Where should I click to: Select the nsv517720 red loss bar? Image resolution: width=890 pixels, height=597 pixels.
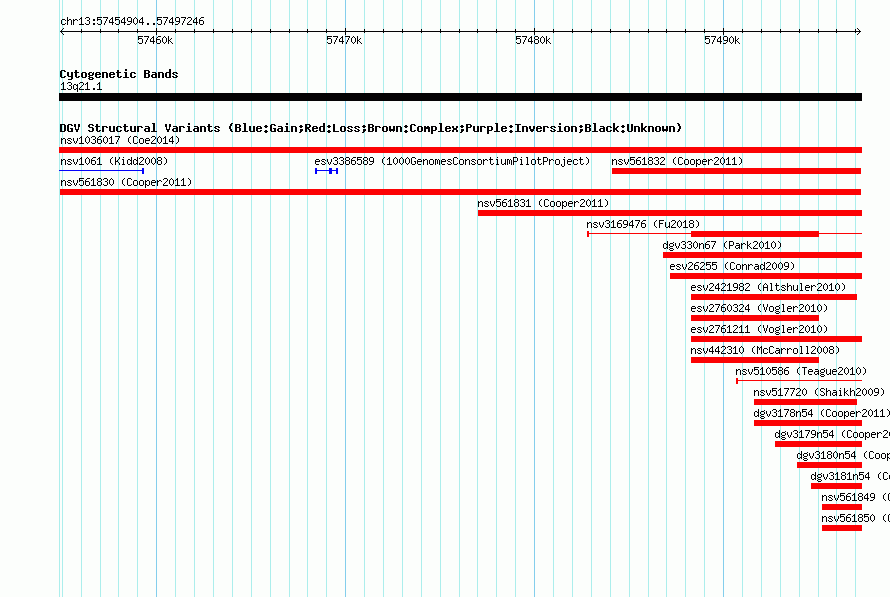[805, 402]
